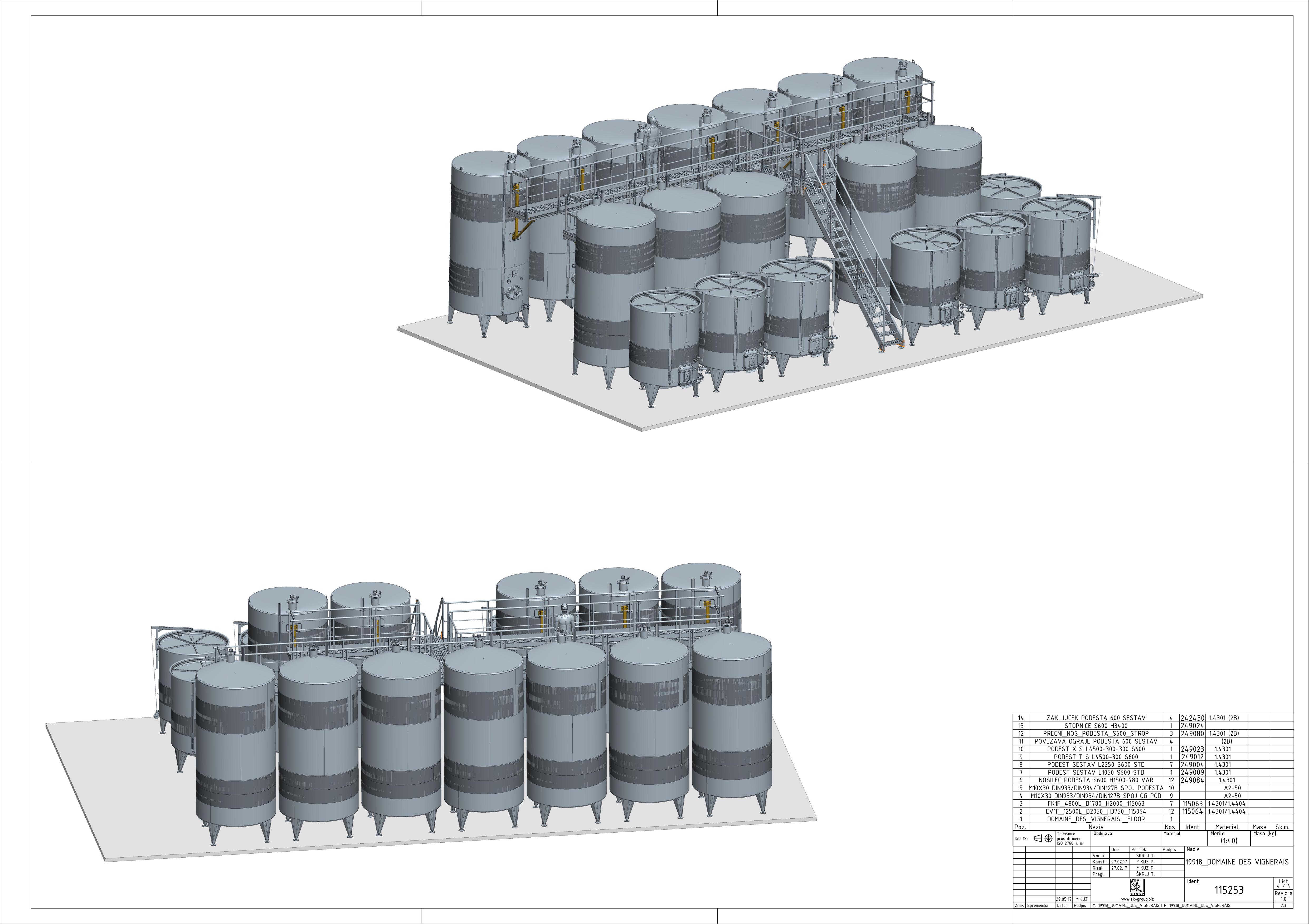The image size is (1309, 924).
Task: Click the Vodja row label
Action: [1098, 856]
